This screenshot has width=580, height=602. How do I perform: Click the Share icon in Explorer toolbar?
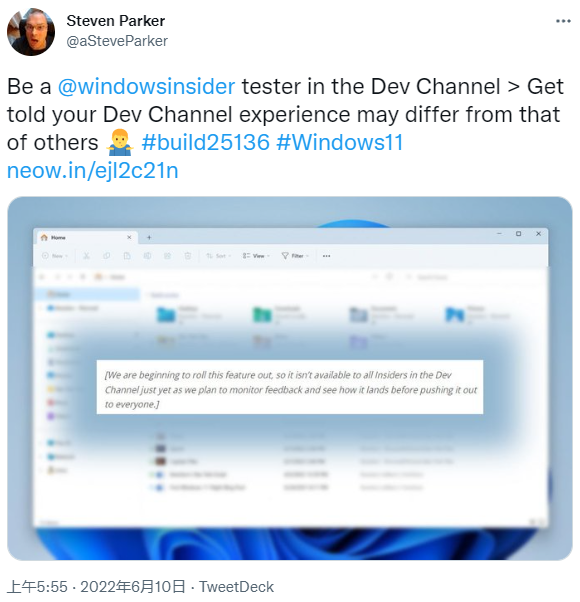click(x=167, y=256)
